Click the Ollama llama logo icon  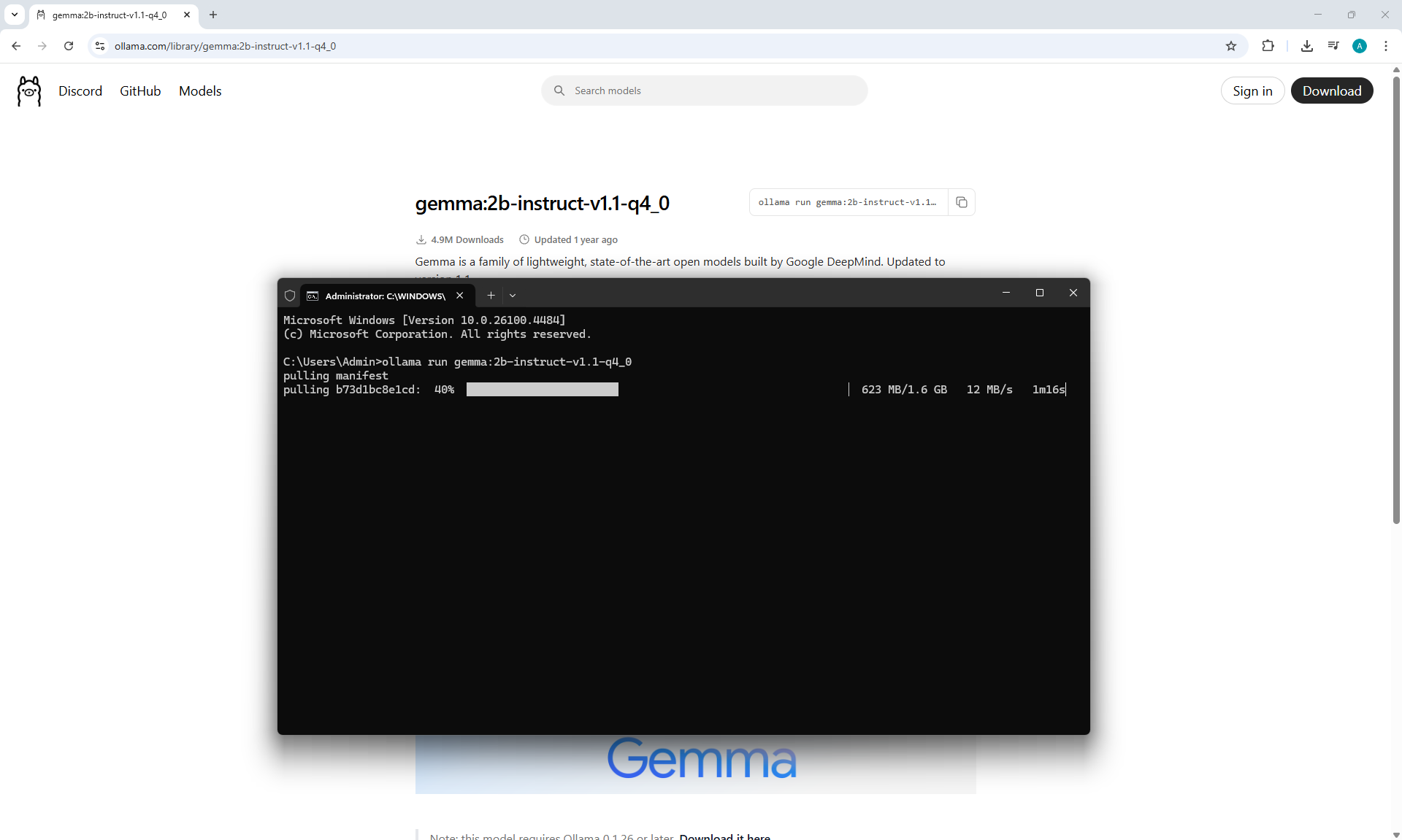pos(29,91)
